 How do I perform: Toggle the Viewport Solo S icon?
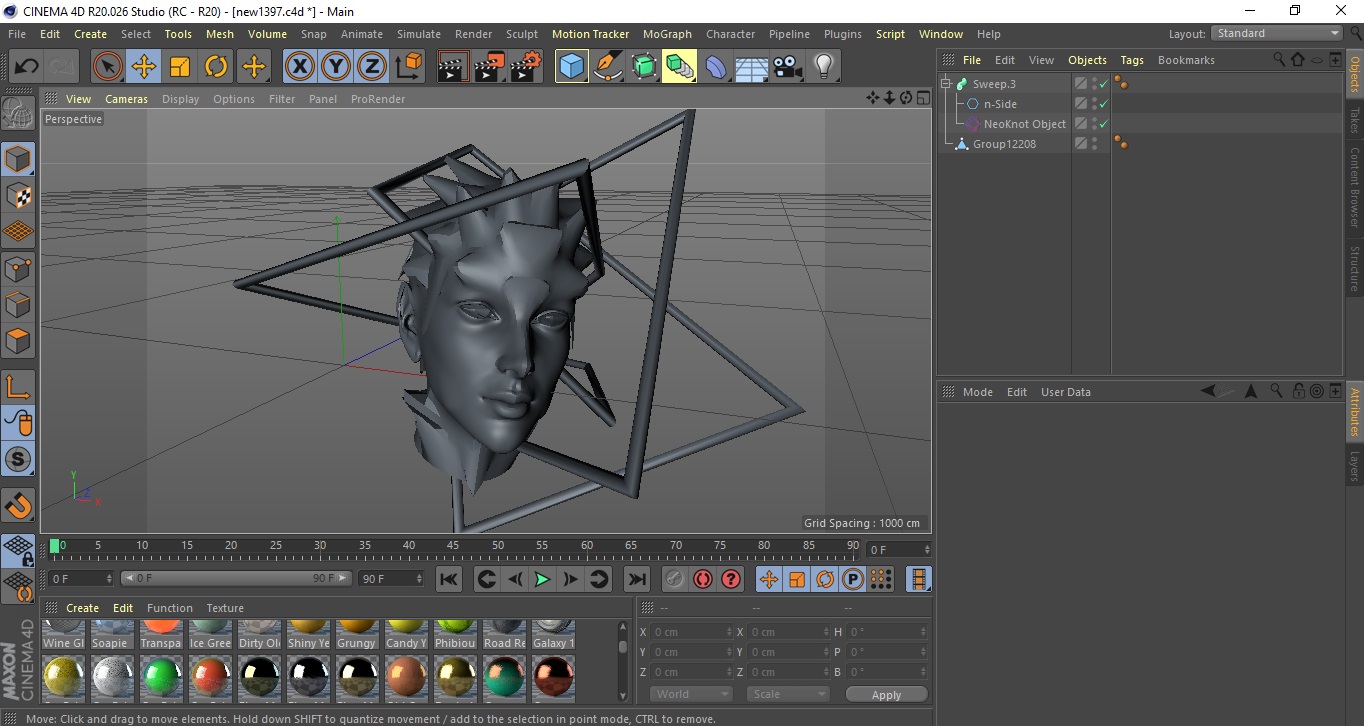tap(18, 460)
